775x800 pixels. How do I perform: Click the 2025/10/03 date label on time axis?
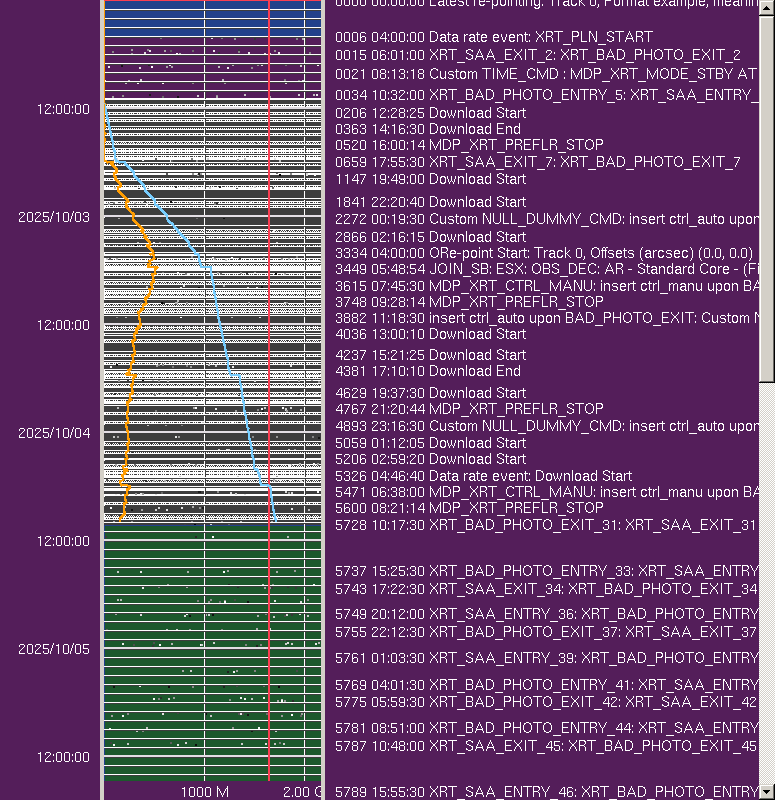53,217
